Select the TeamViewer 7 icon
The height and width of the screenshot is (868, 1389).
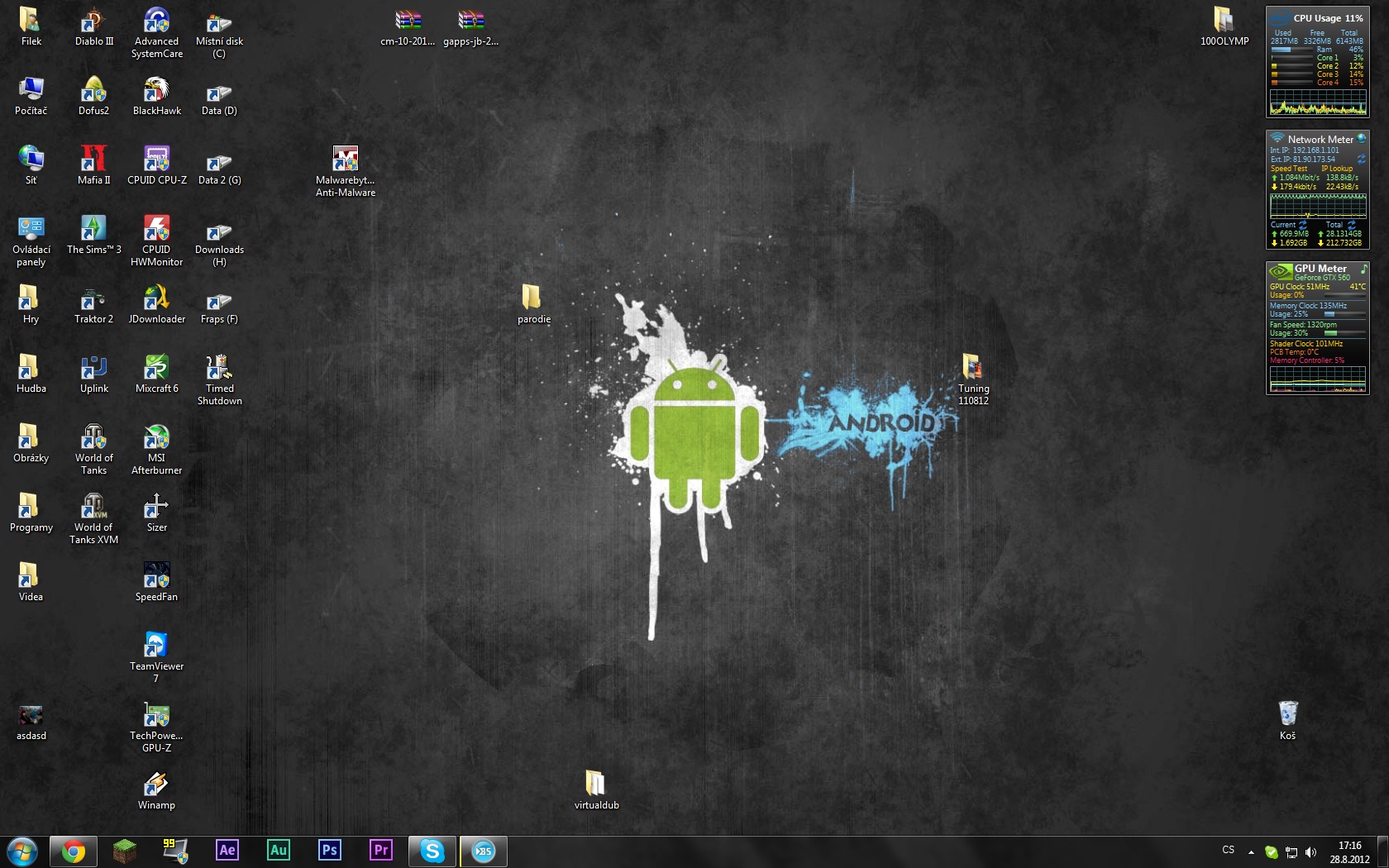pyautogui.click(x=157, y=658)
